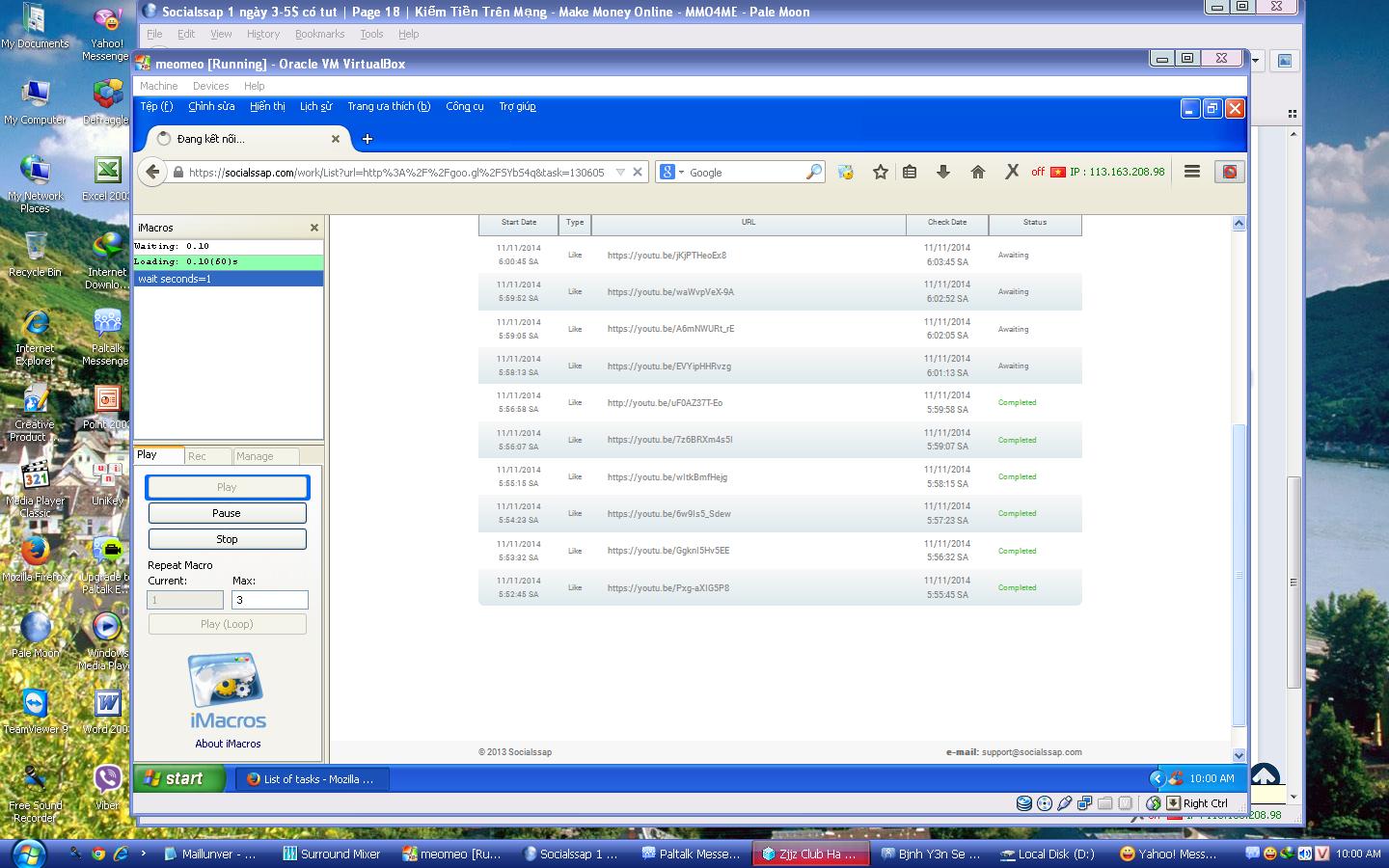Open Pale Moon desktop shortcut
The image size is (1389, 868).
tap(36, 636)
